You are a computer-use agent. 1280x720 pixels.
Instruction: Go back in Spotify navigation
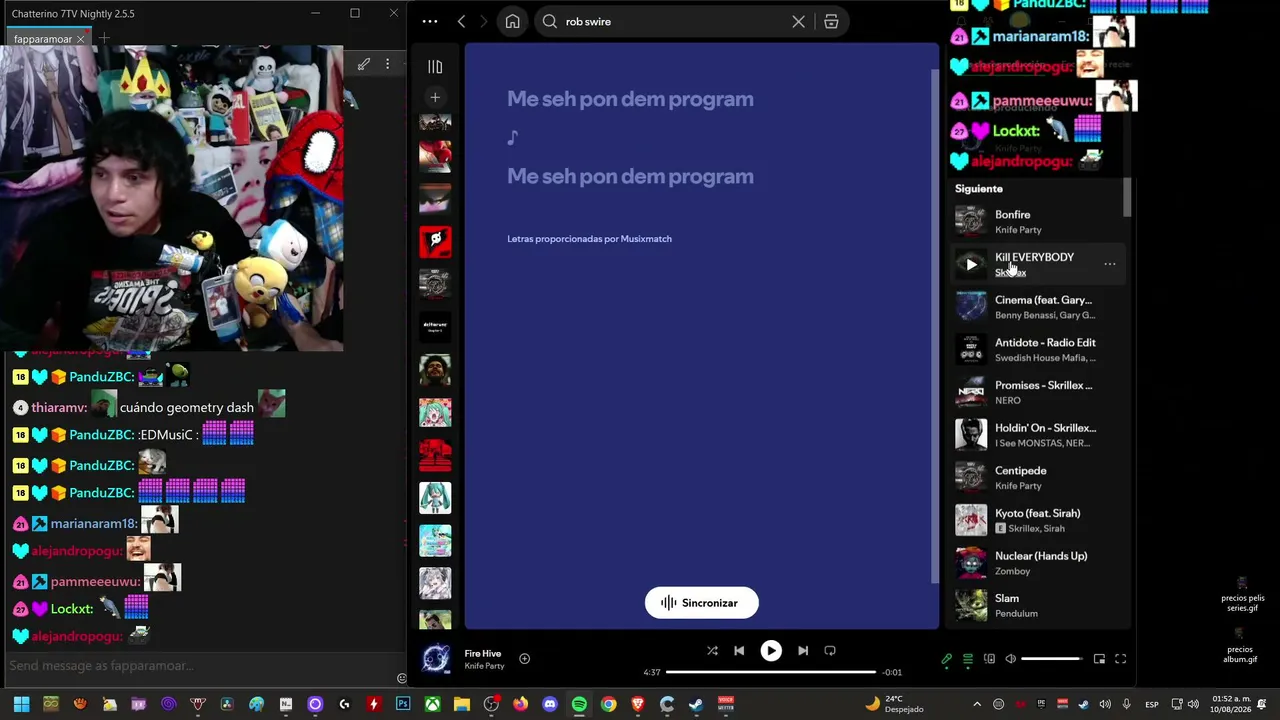point(461,21)
